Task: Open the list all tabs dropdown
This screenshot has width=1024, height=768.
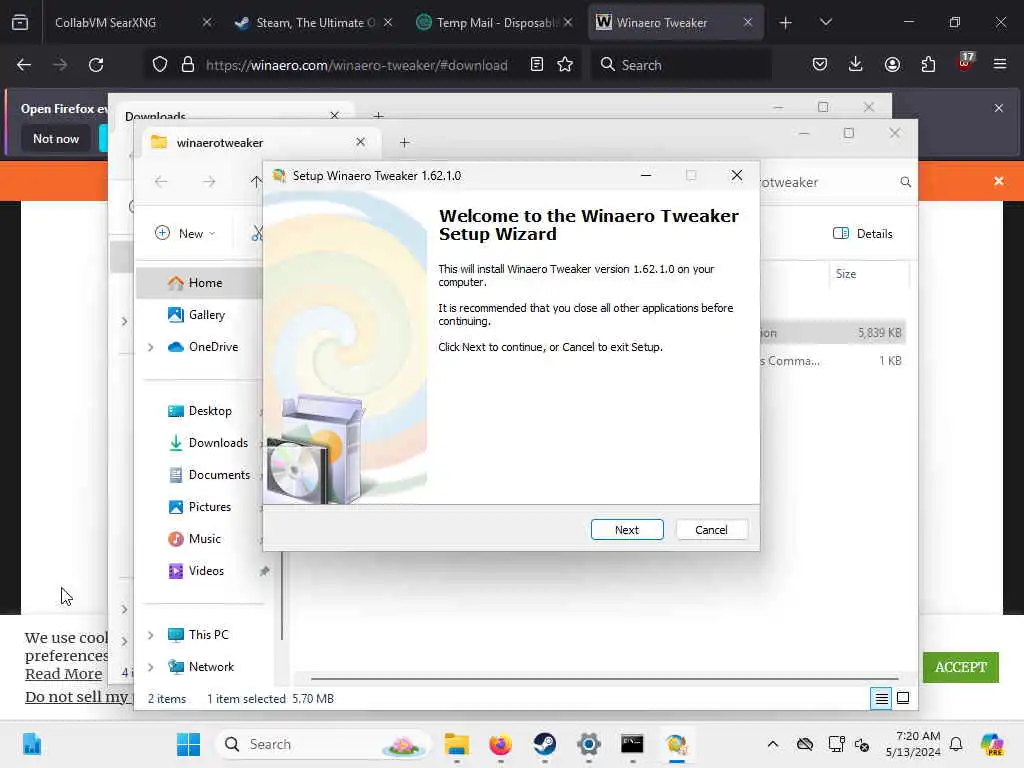Action: pos(825,23)
